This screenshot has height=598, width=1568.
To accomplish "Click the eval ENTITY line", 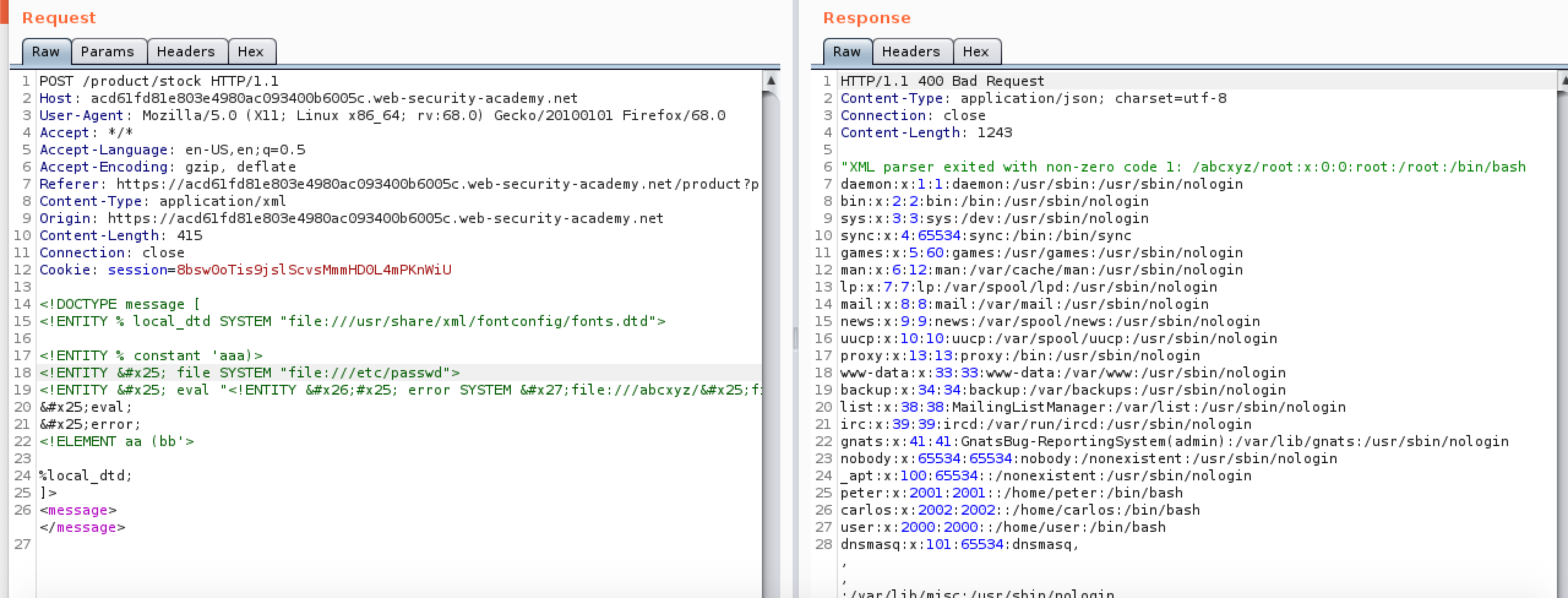I will click(x=399, y=390).
